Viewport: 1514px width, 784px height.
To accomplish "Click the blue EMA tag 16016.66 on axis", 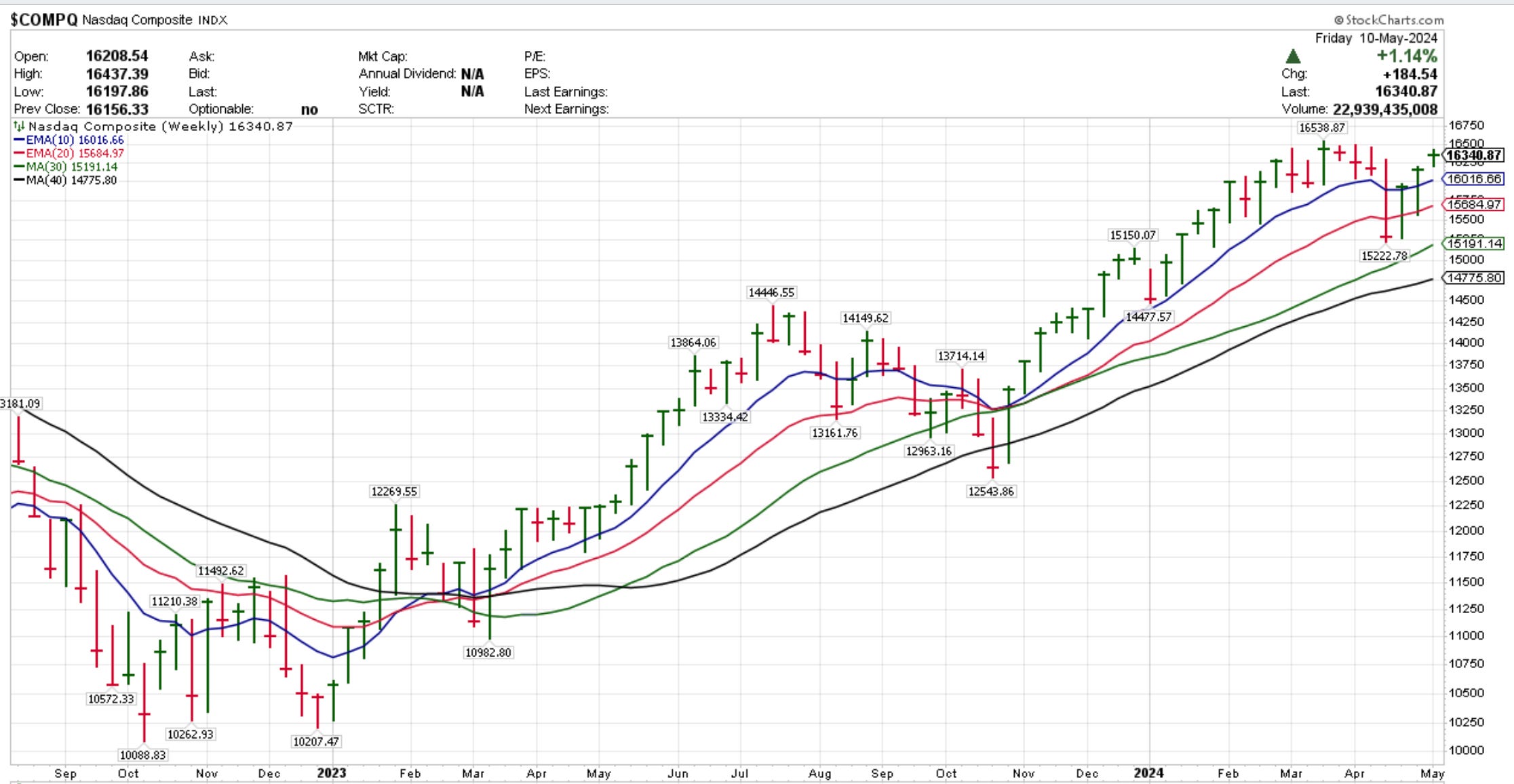I will pos(1473,179).
